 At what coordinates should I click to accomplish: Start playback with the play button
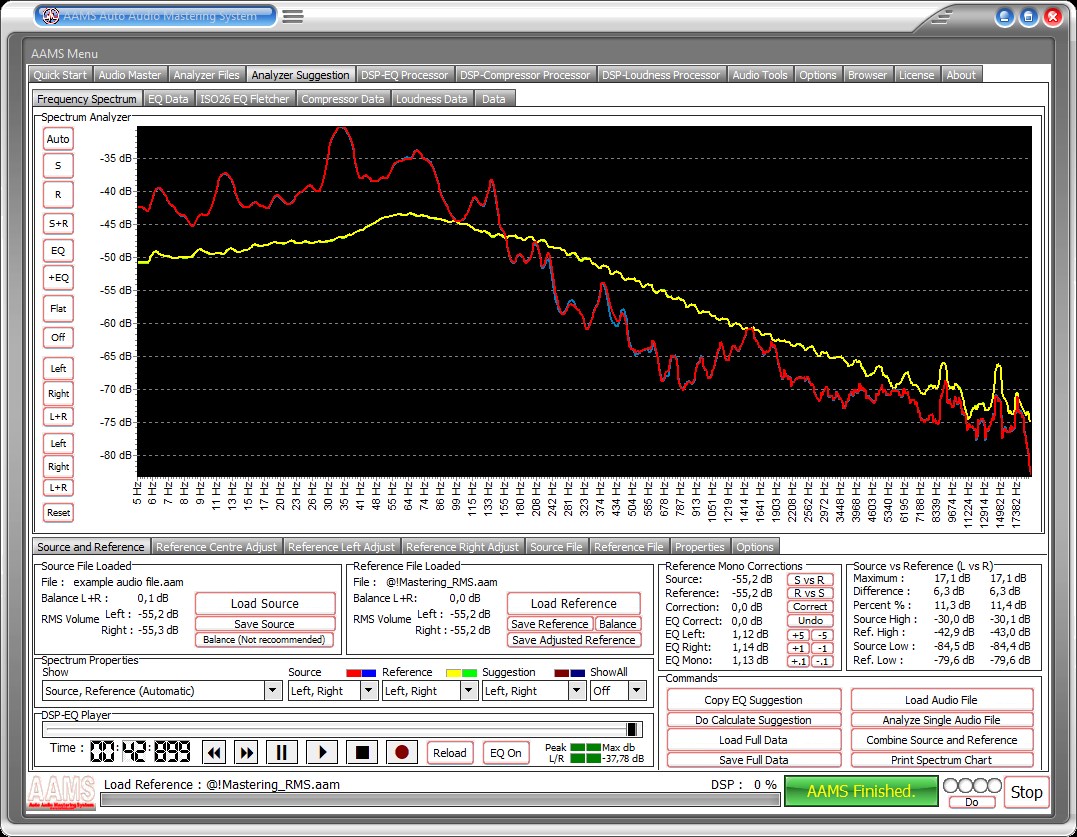click(x=322, y=753)
